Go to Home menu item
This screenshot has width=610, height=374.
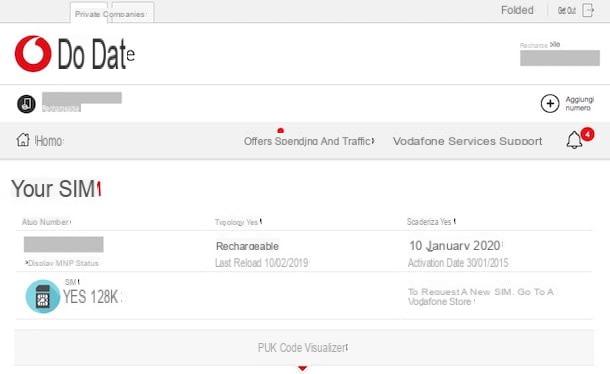[49, 141]
